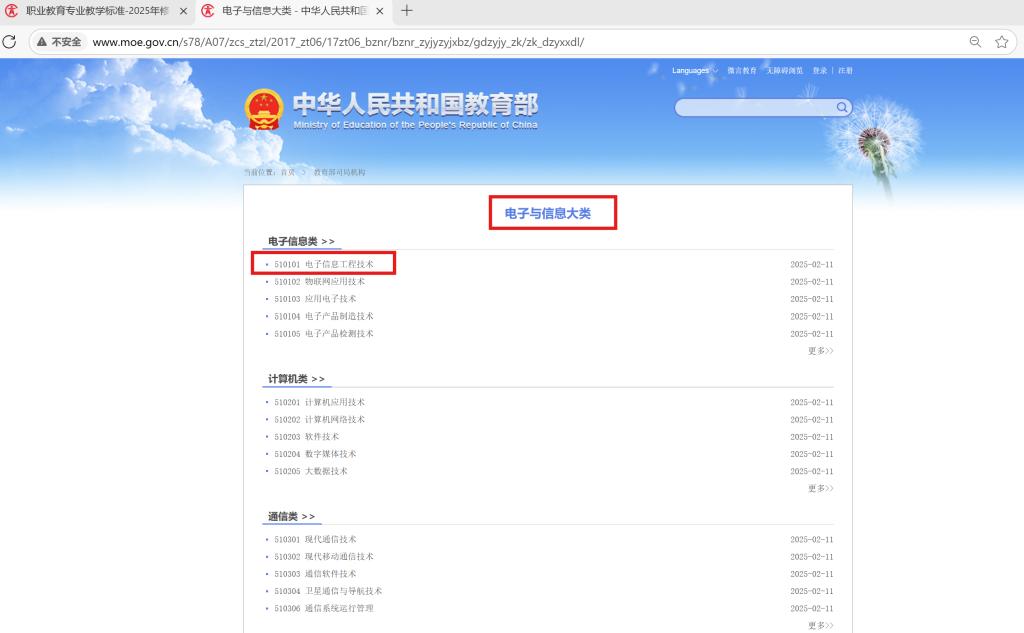Click the date beside 510205 大数据技术
This screenshot has height=633, width=1024.
click(812, 471)
